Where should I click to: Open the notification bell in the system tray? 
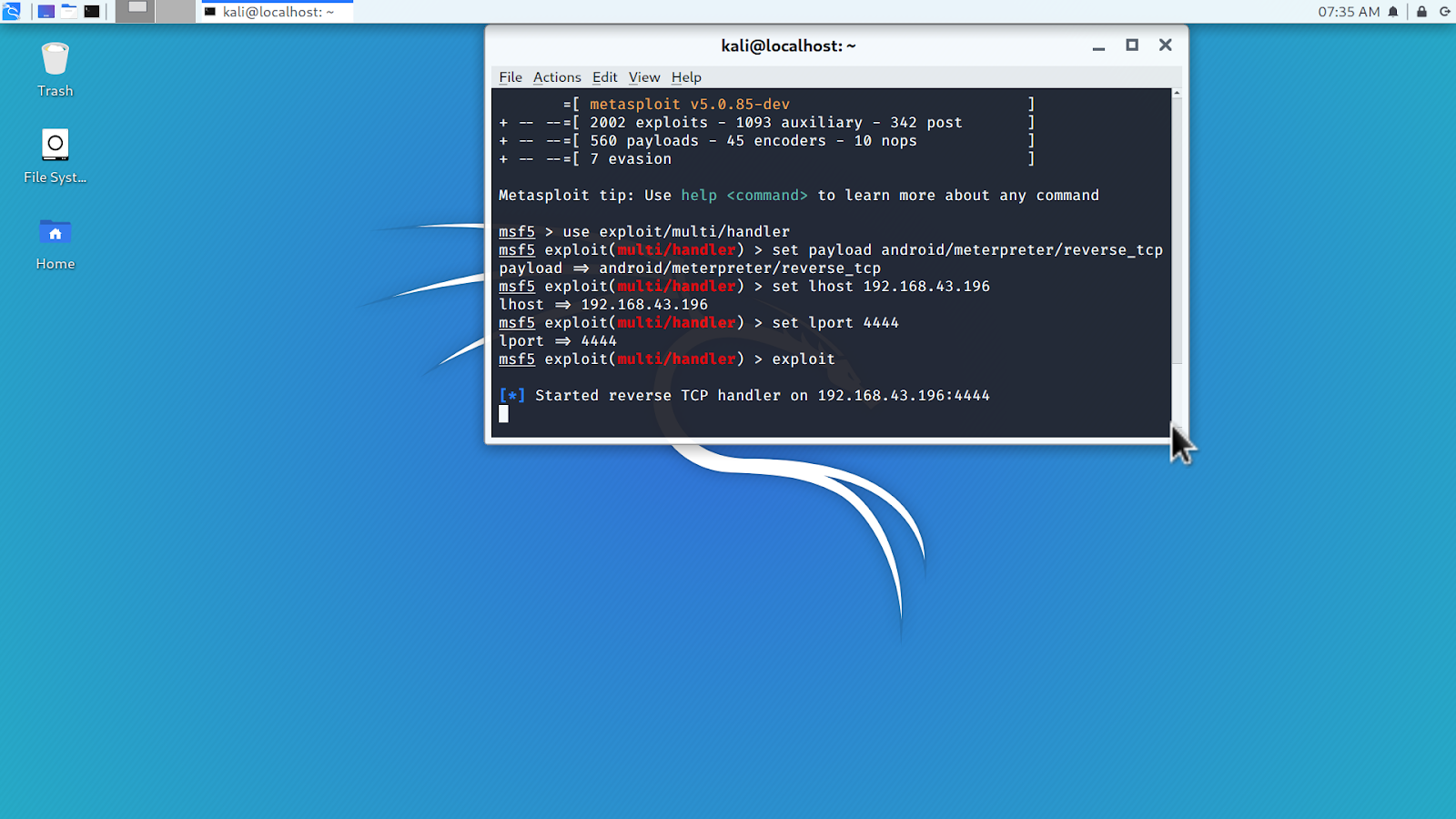pyautogui.click(x=1393, y=12)
